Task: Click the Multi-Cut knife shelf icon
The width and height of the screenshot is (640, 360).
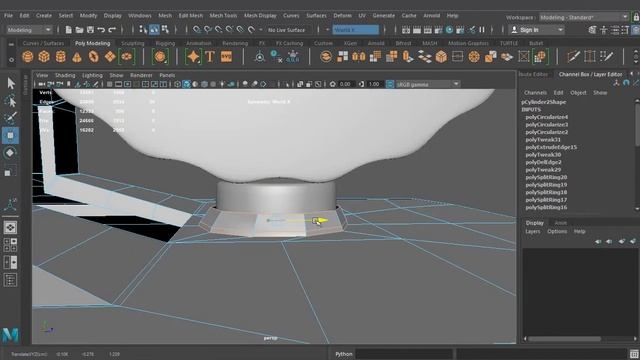Action: coord(573,56)
